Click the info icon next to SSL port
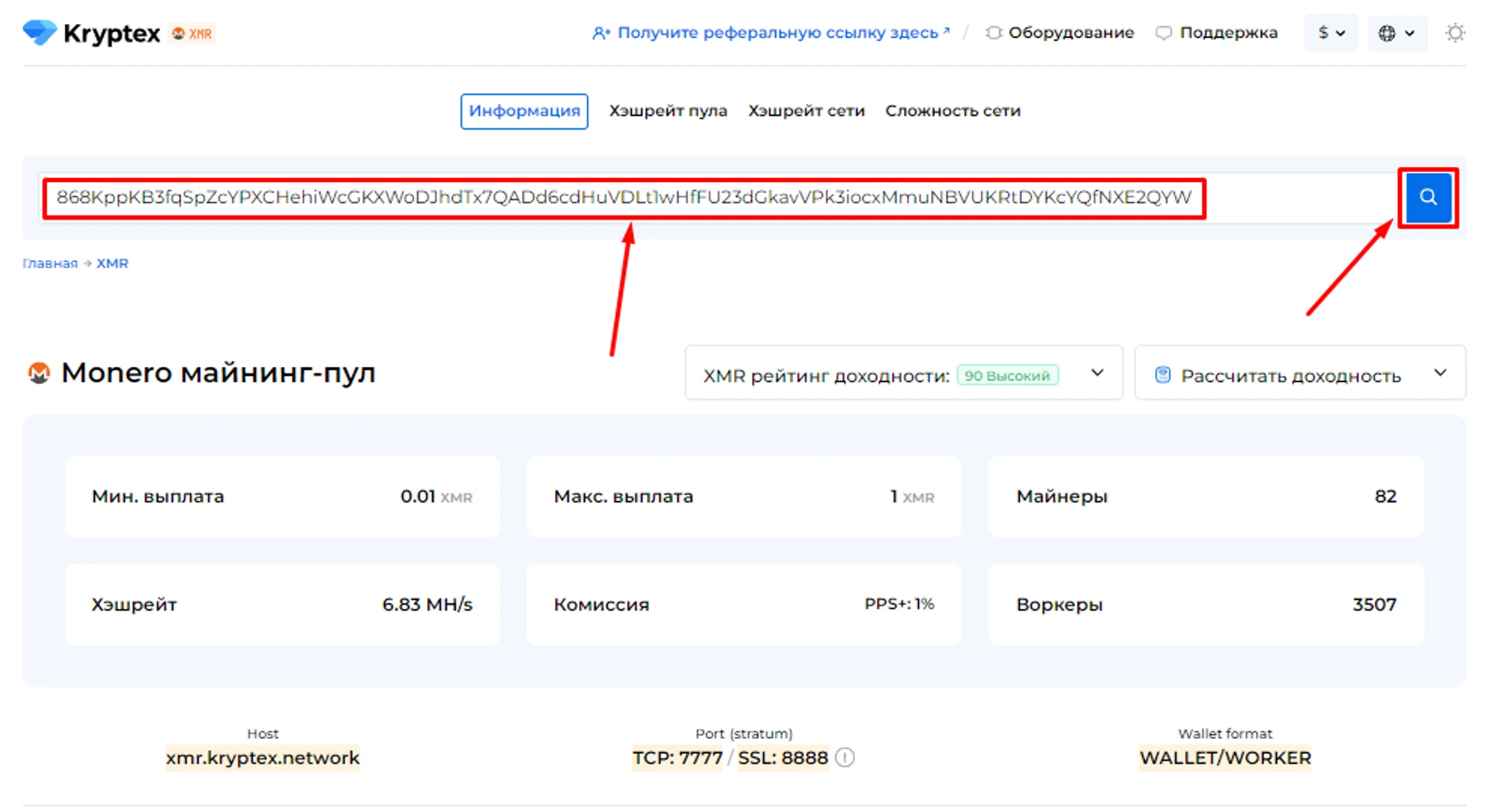 pos(844,758)
